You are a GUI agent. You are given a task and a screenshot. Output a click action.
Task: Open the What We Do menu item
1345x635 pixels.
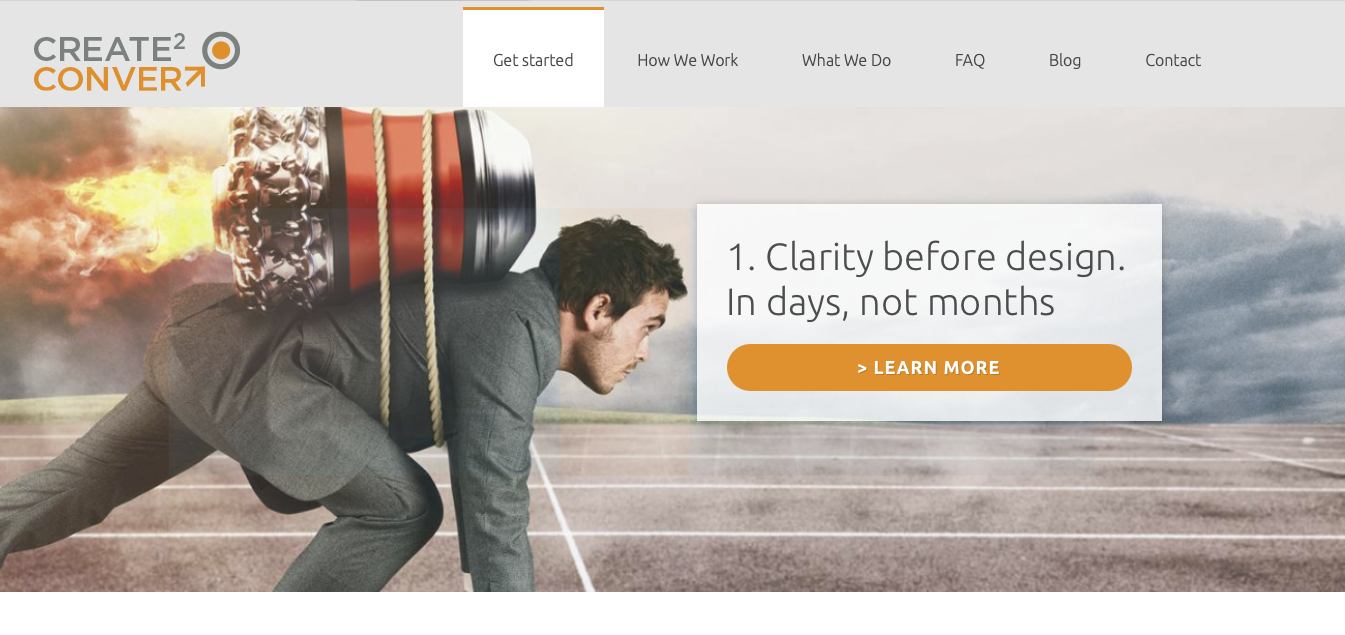(846, 60)
